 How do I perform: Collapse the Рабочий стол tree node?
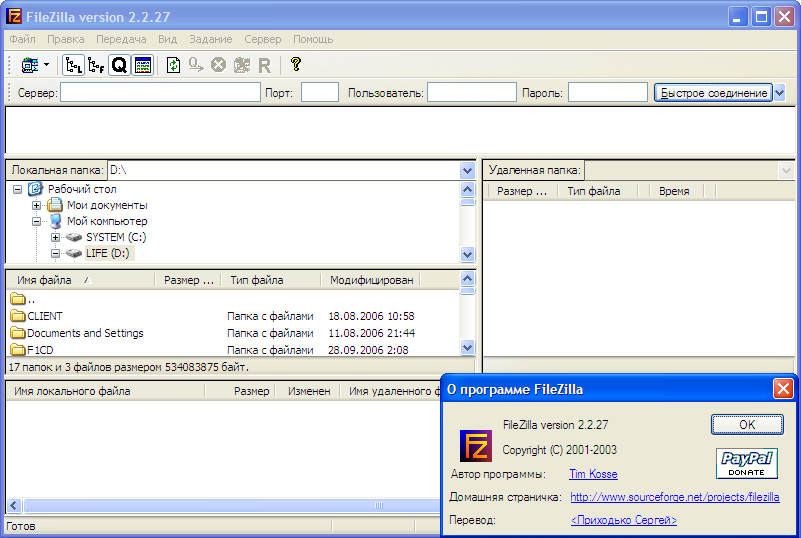(x=17, y=190)
